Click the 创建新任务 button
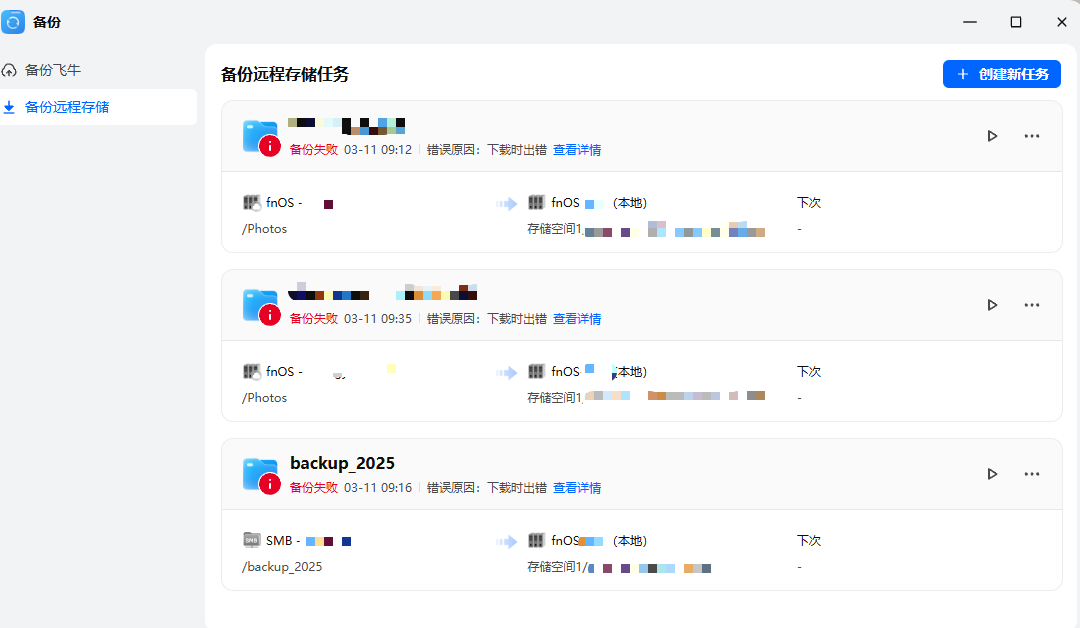The image size is (1080, 628). point(1001,74)
